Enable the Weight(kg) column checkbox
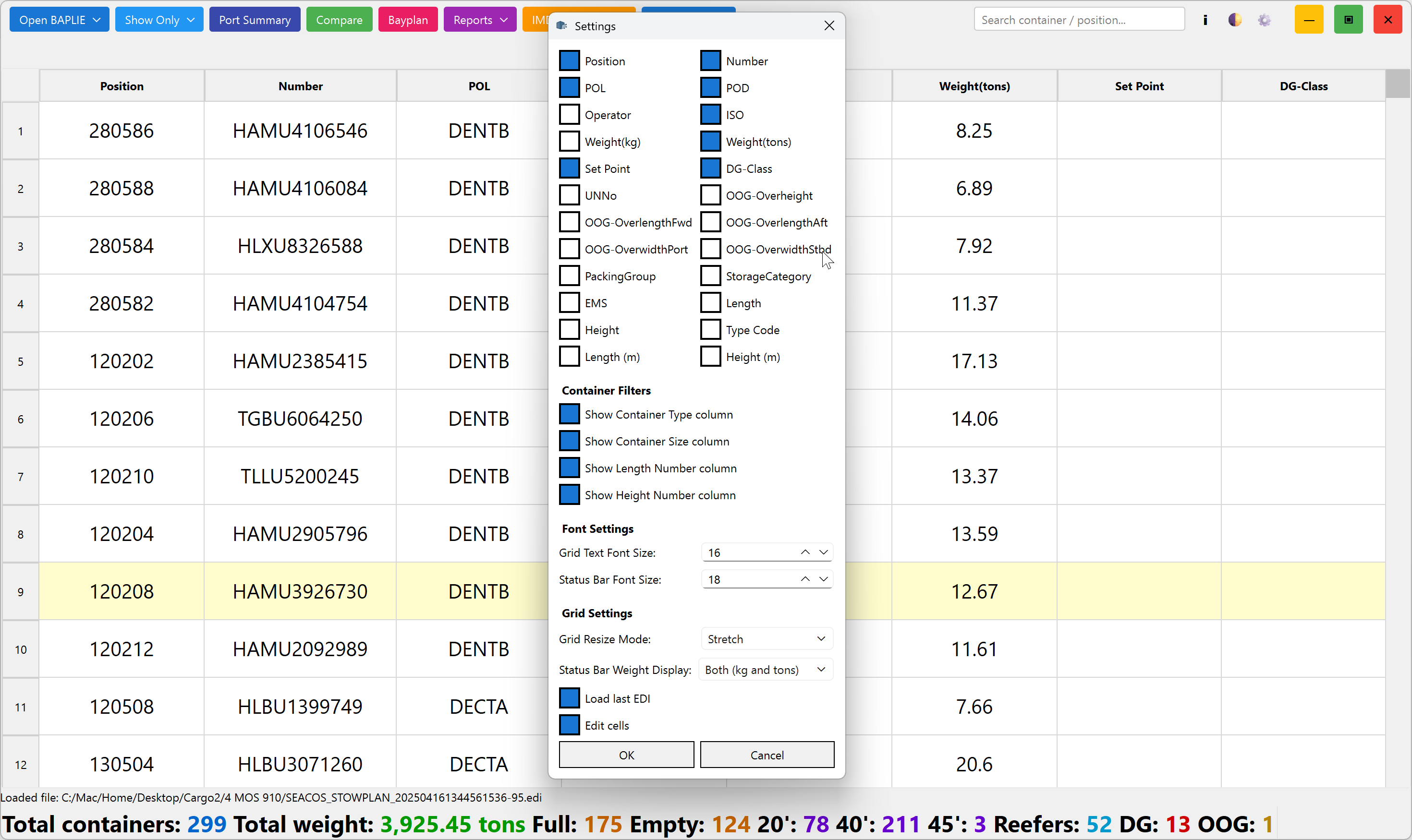1412x840 pixels. (x=569, y=142)
